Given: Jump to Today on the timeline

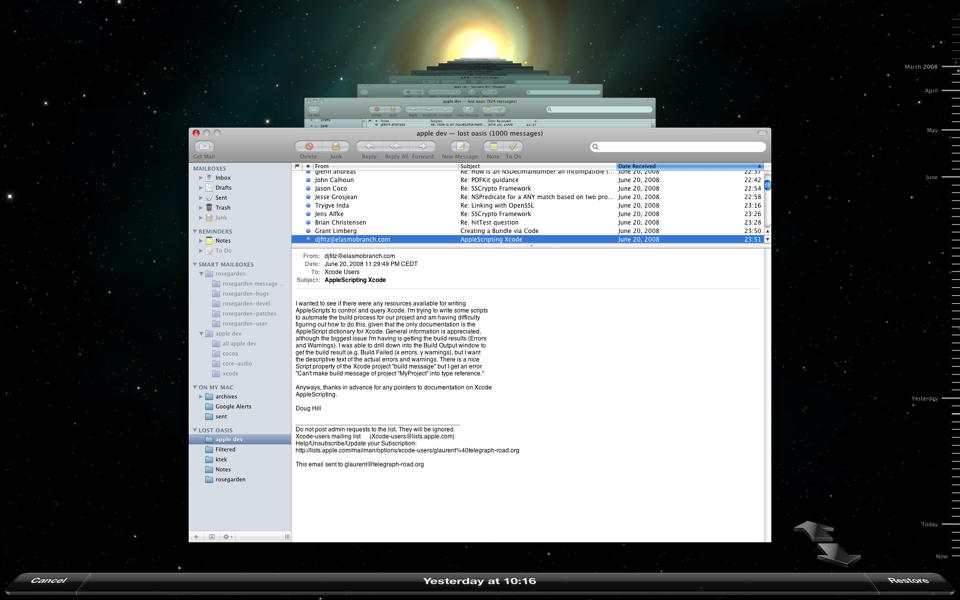Looking at the screenshot, I should [929, 525].
